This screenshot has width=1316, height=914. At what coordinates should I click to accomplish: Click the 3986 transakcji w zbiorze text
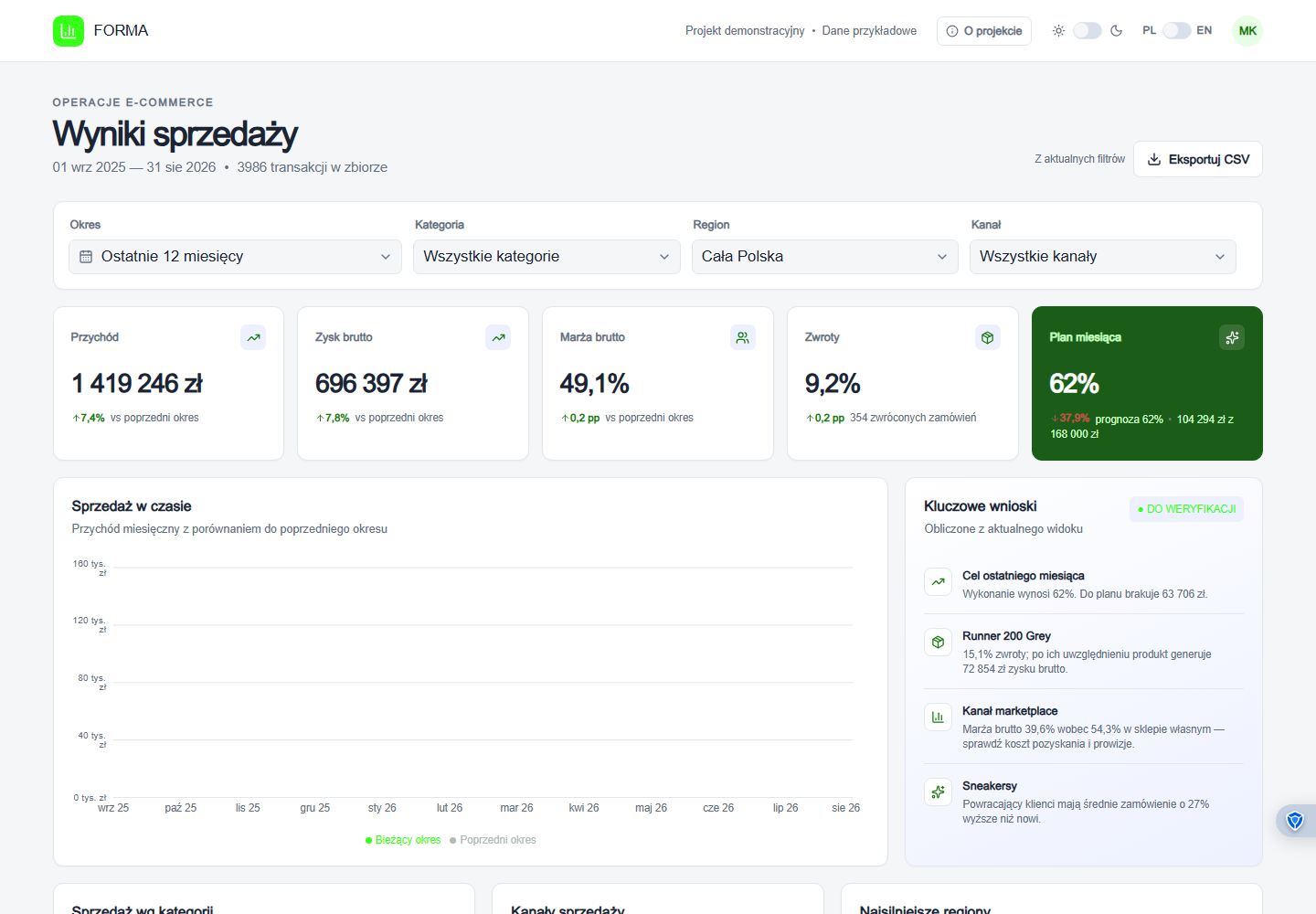click(313, 167)
